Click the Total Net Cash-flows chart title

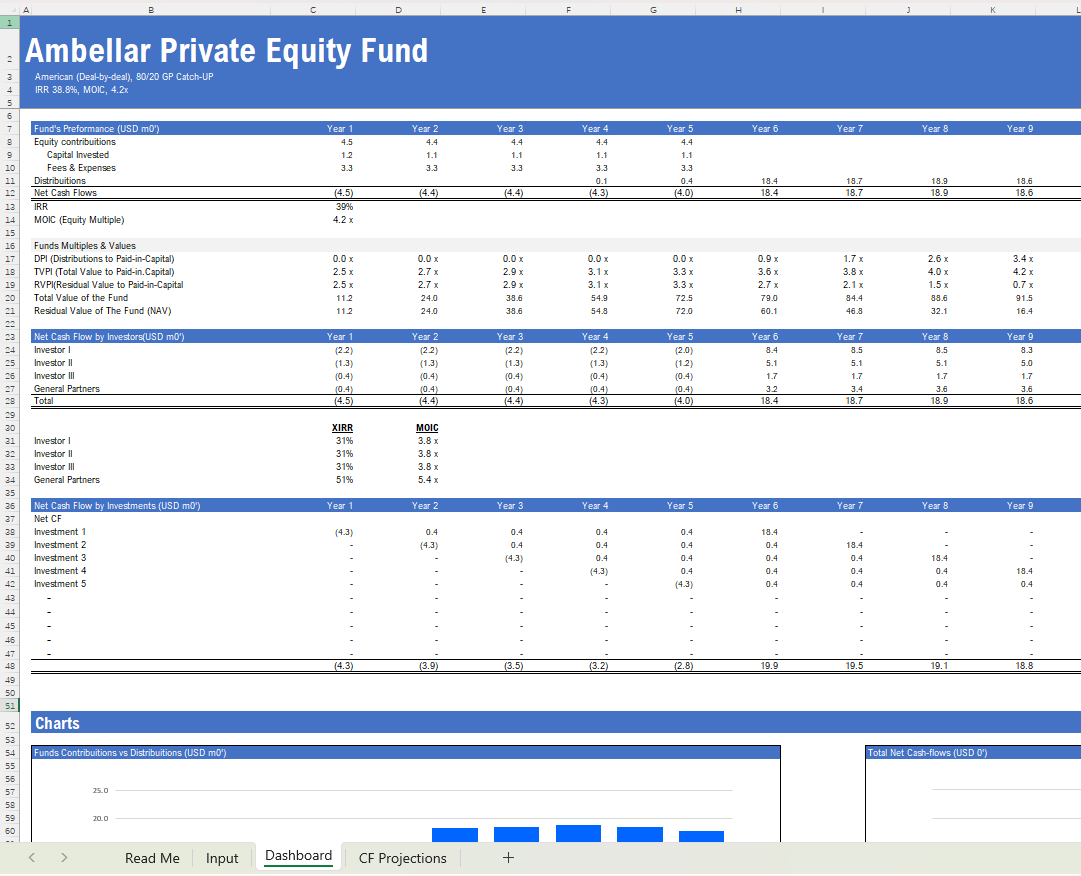point(927,753)
